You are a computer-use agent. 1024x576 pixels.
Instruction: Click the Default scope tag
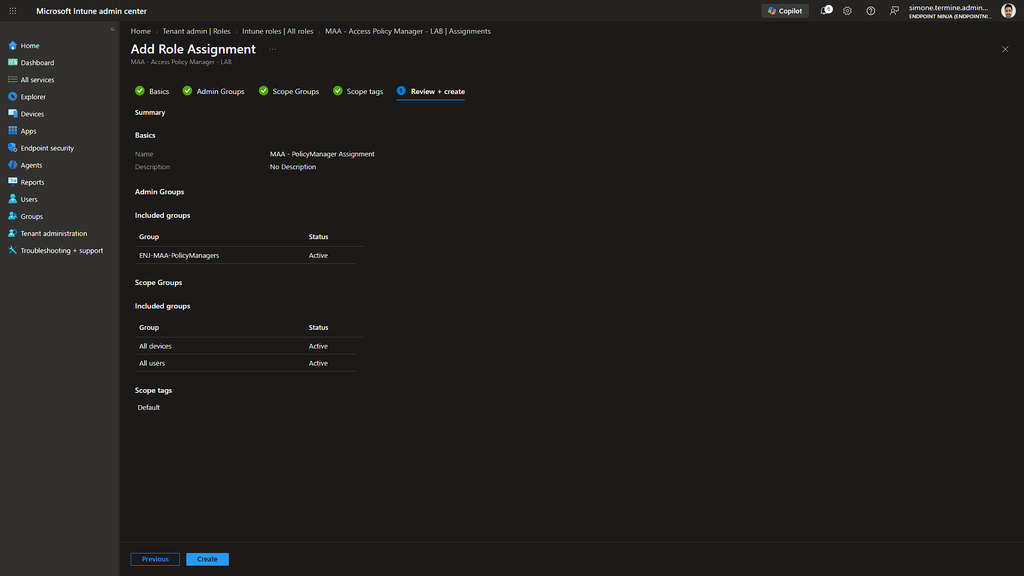tap(148, 408)
